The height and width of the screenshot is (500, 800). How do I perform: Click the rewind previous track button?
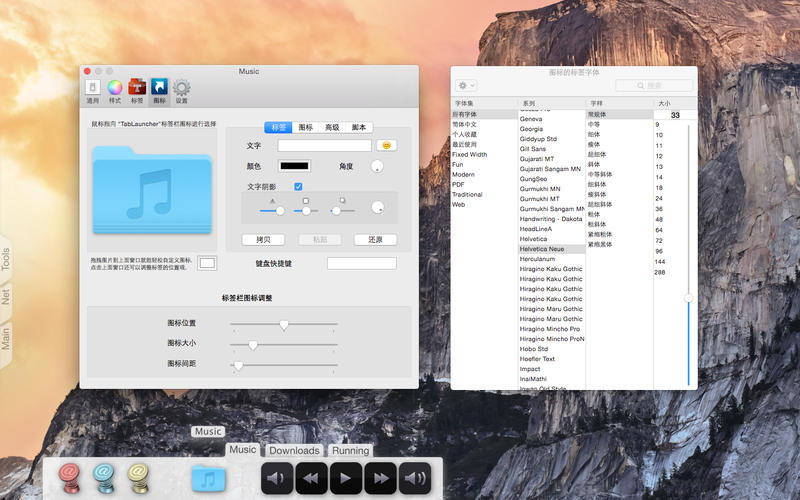point(311,478)
